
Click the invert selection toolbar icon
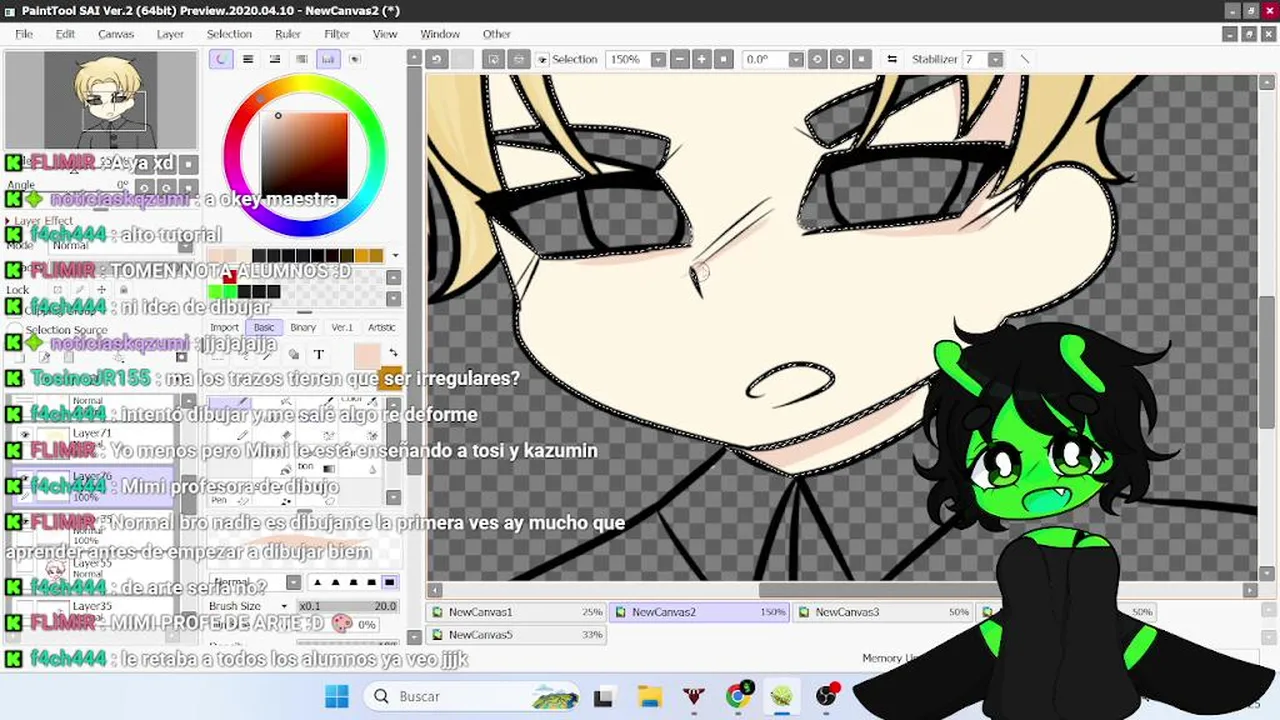point(518,59)
